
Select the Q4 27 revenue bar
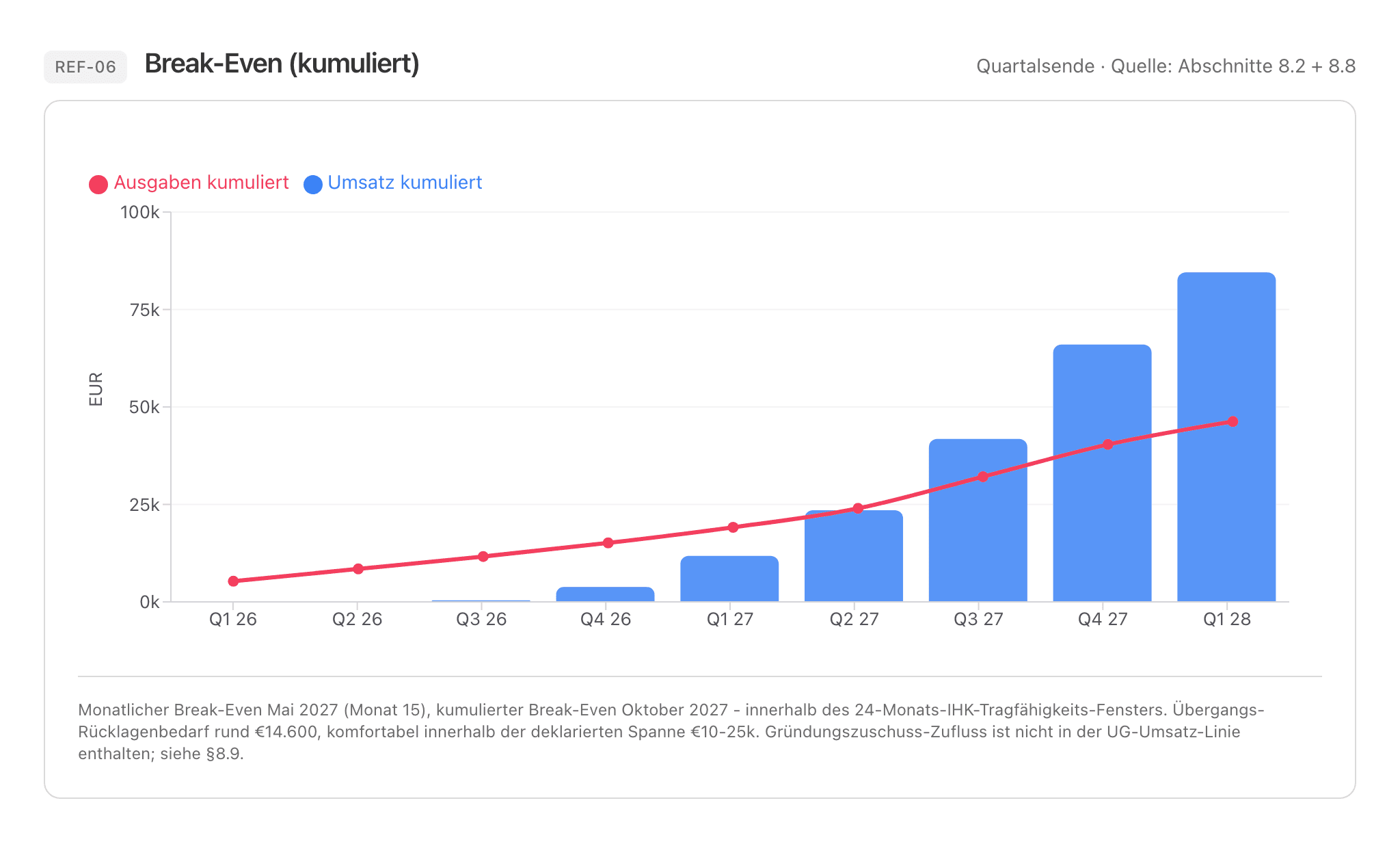click(1102, 473)
